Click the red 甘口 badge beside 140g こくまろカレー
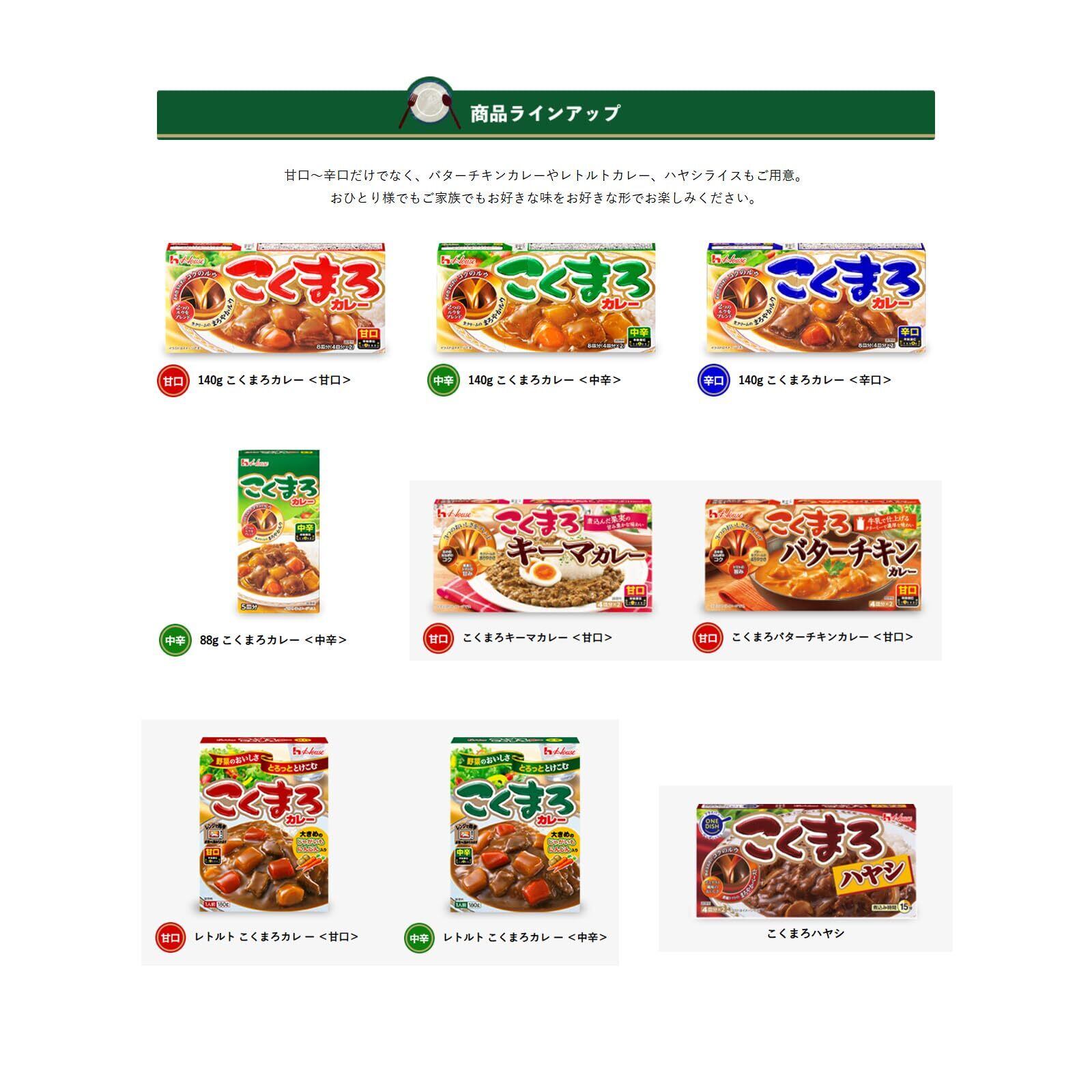 173,381
